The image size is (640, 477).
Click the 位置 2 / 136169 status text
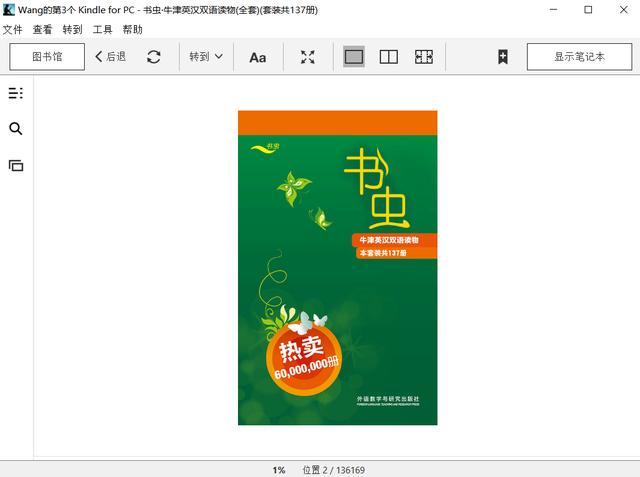click(x=333, y=470)
